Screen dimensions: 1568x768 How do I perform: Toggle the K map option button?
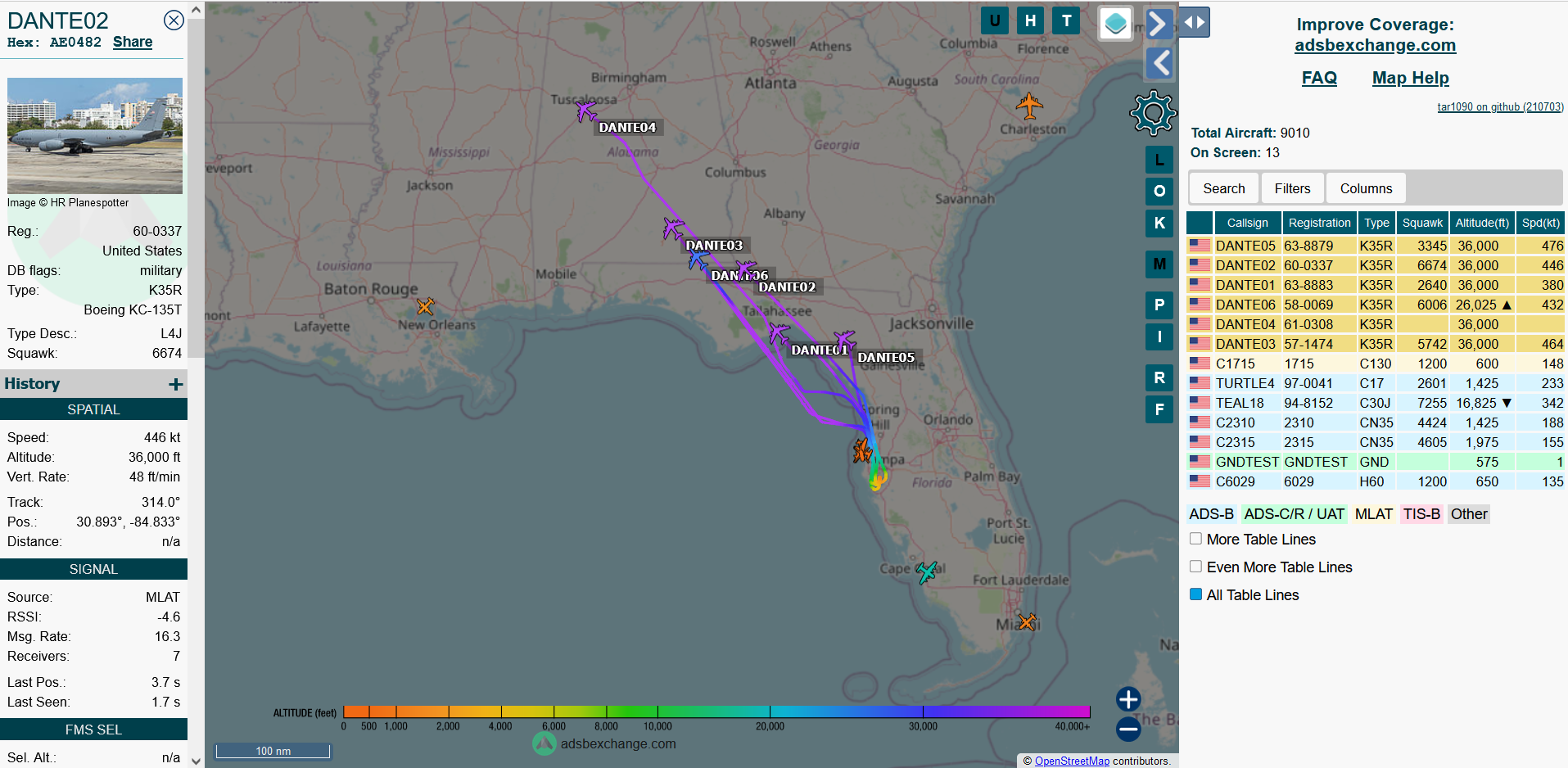(x=1159, y=223)
